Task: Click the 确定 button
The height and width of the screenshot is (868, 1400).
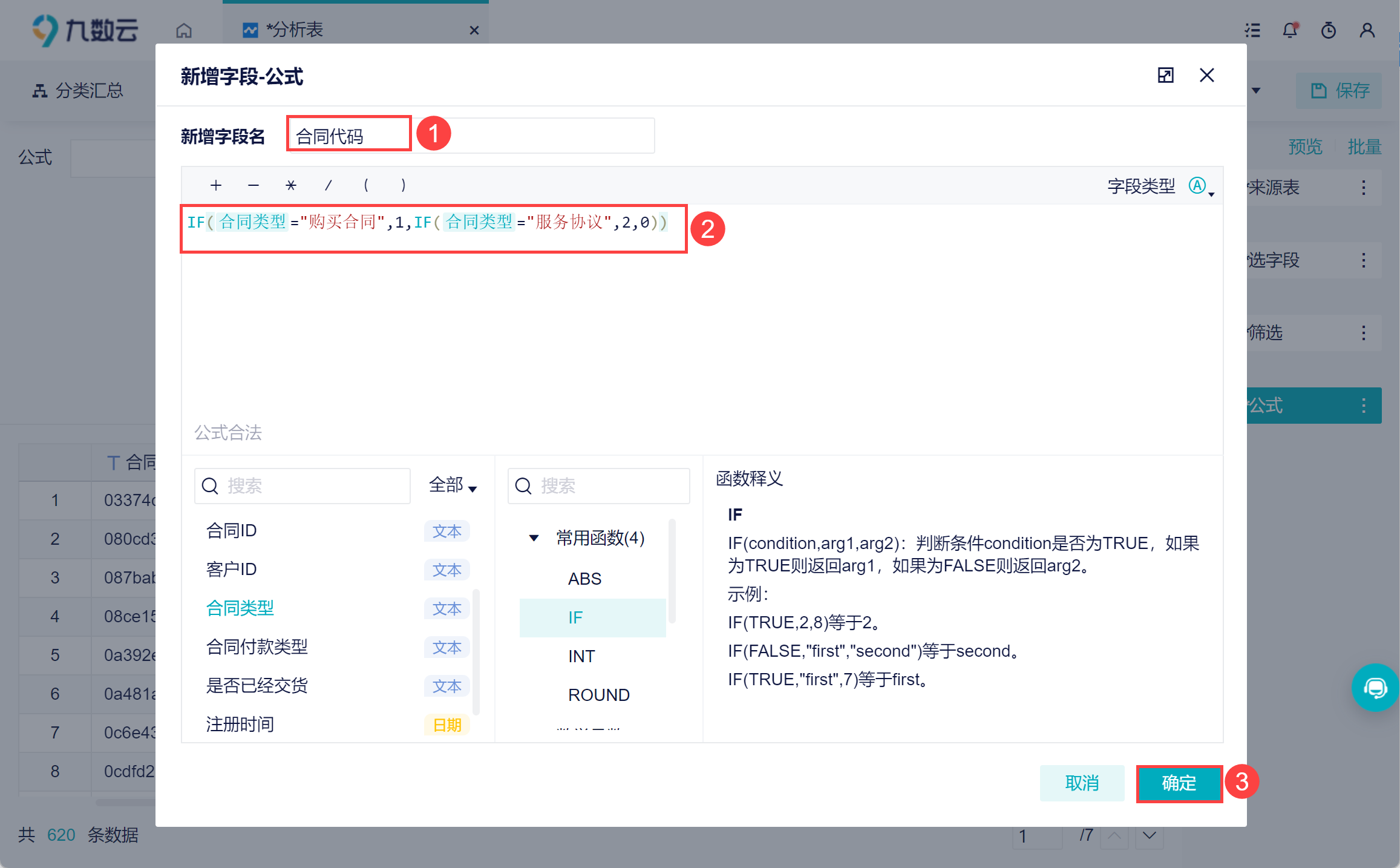Action: click(1179, 783)
